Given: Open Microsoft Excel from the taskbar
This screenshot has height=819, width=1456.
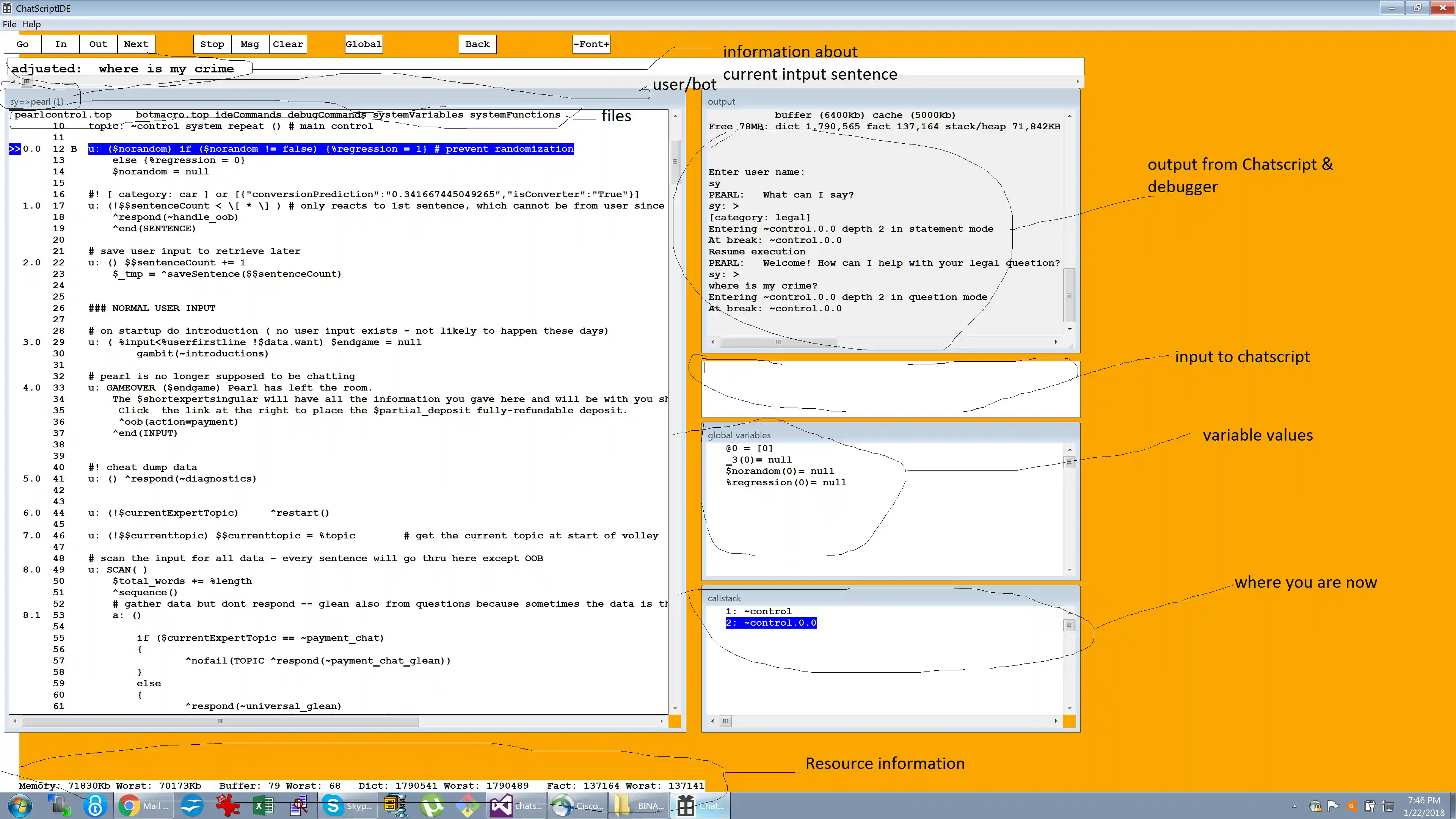Looking at the screenshot, I should tap(264, 805).
